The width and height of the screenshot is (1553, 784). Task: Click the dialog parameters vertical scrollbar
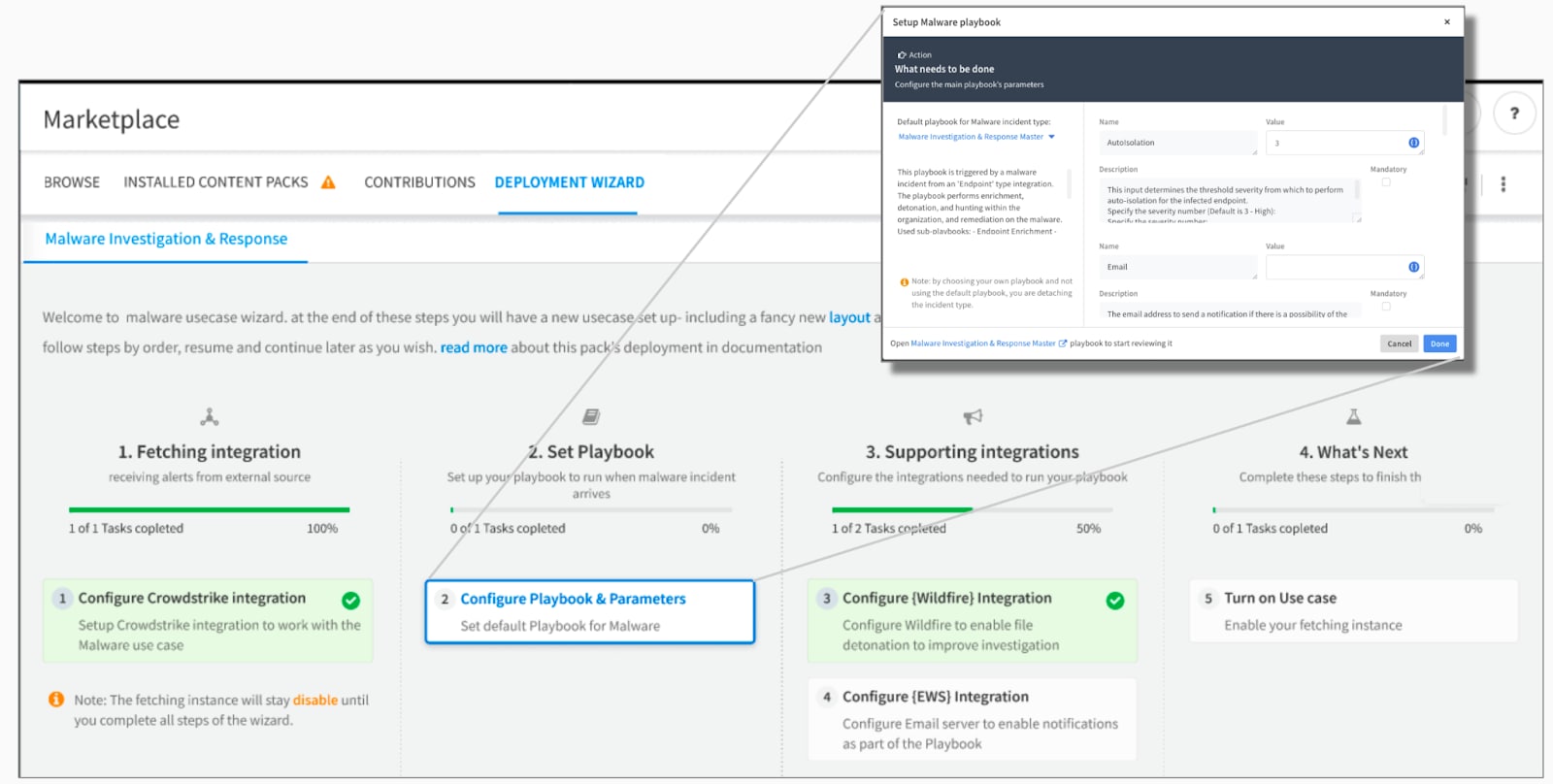click(1445, 121)
